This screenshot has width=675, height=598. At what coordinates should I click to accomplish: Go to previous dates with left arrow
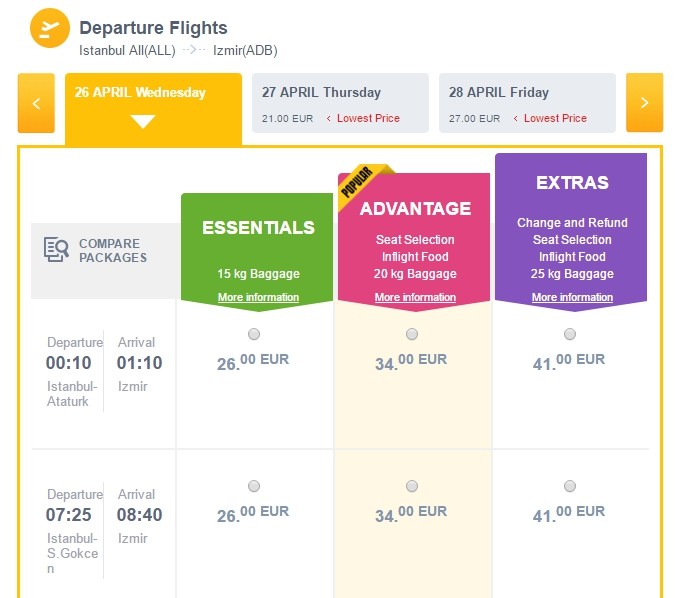(36, 103)
